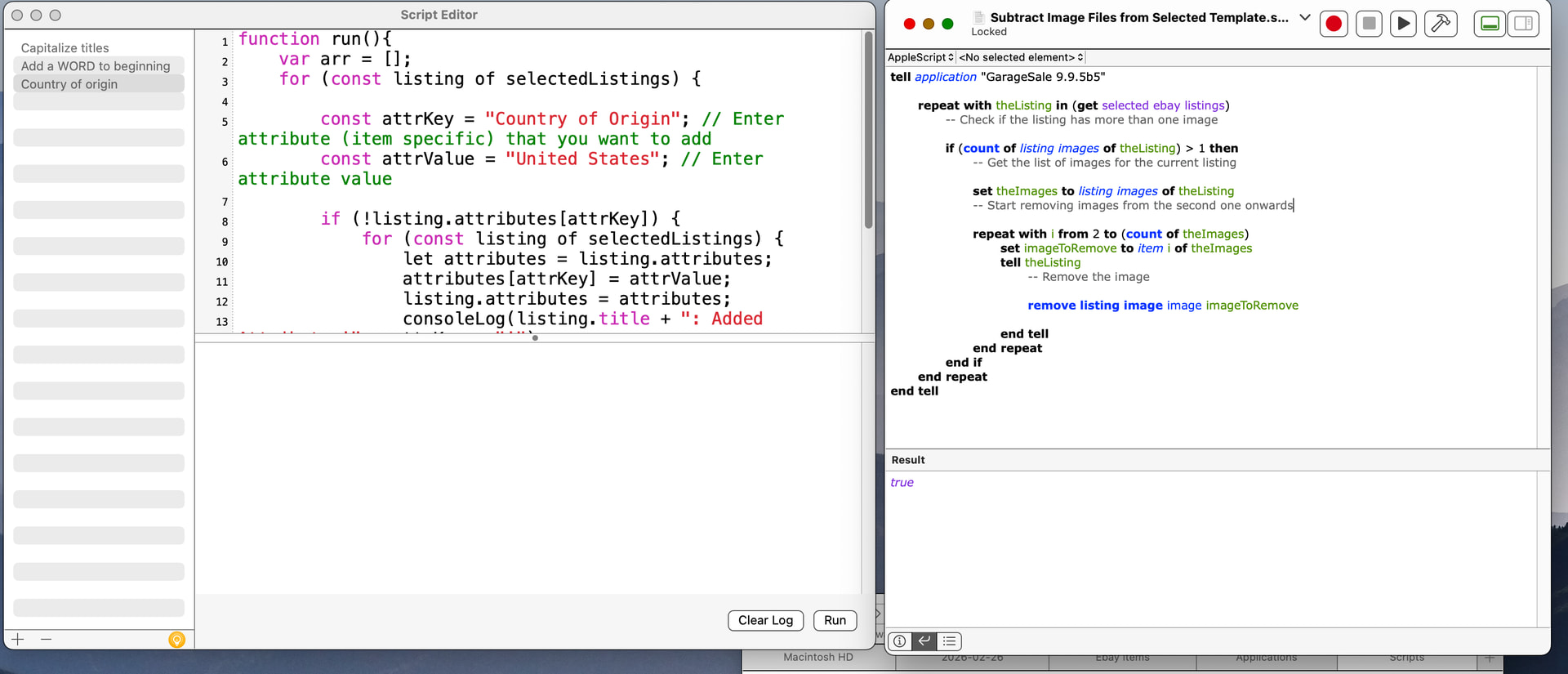Show the script description info pane
The image size is (1568, 674).
899,641
